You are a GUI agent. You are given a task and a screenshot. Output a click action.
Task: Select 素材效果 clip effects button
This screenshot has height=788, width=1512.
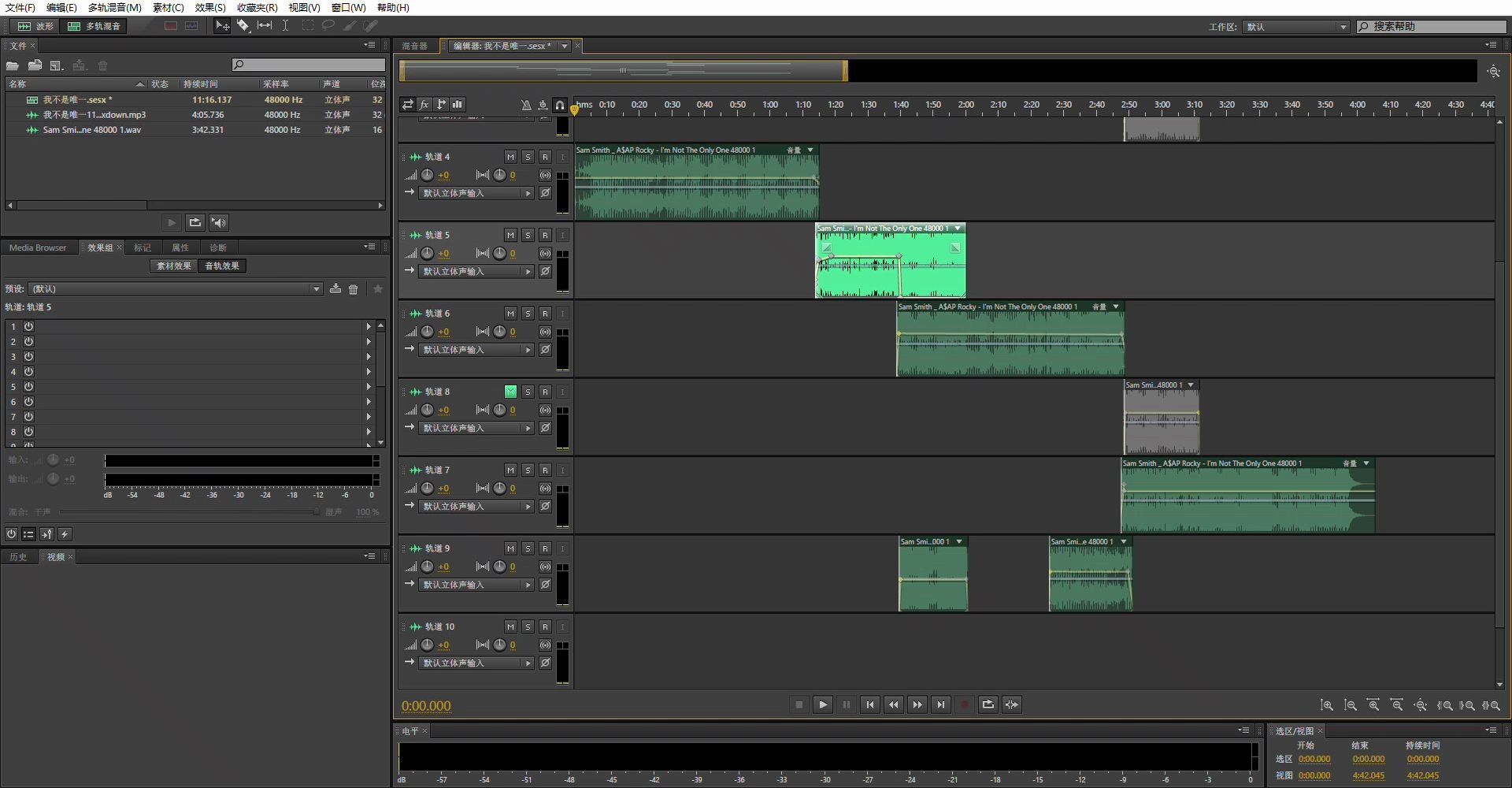coord(174,266)
